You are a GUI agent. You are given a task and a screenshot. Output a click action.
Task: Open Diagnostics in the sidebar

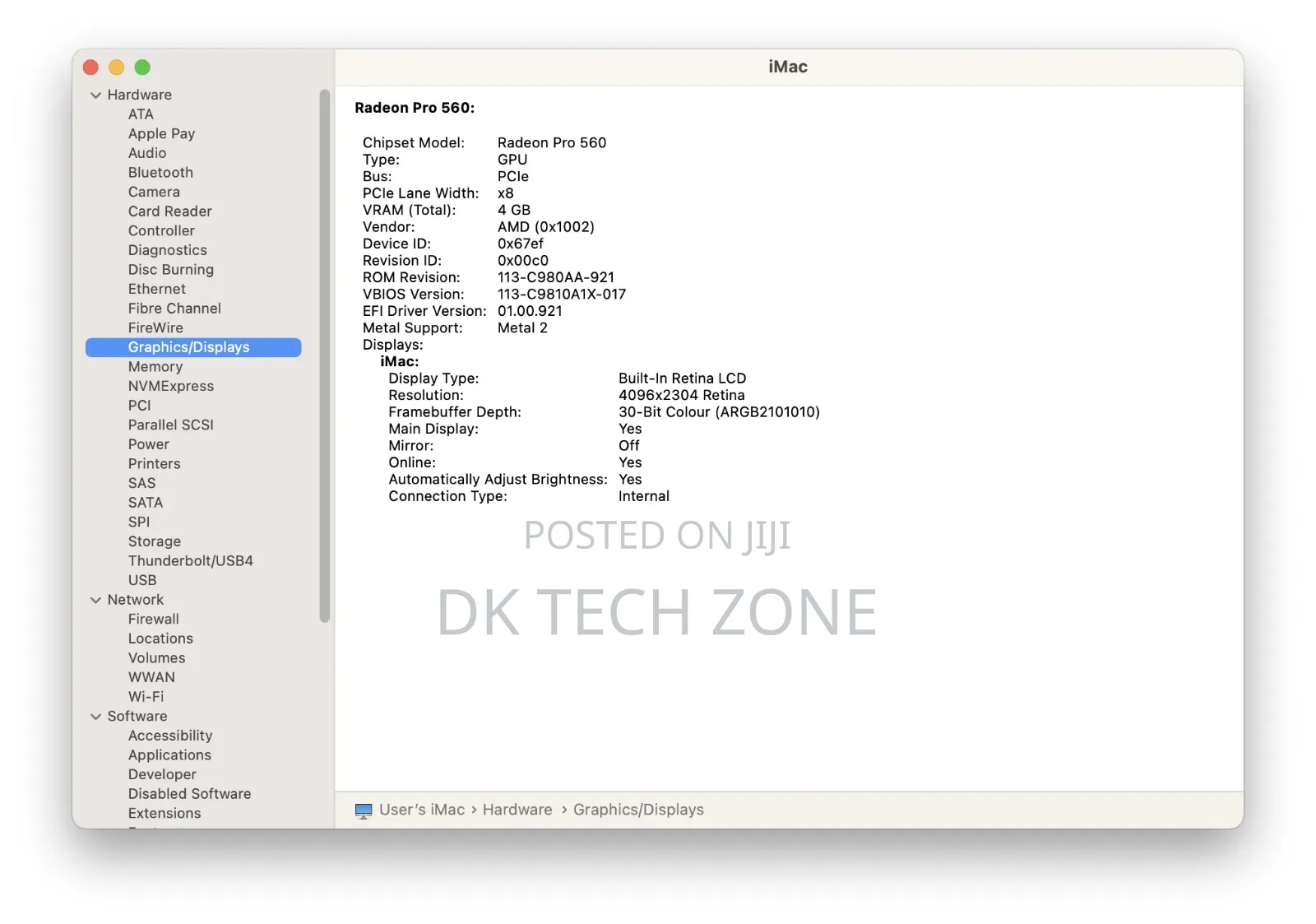[167, 250]
